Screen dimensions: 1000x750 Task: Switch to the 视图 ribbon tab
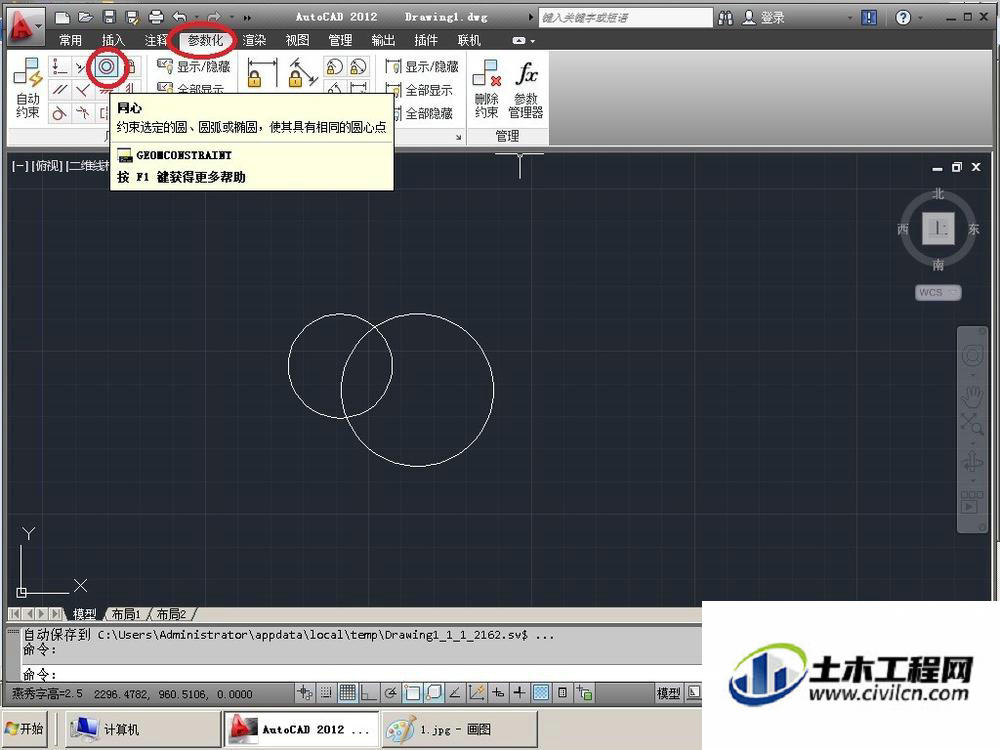297,40
